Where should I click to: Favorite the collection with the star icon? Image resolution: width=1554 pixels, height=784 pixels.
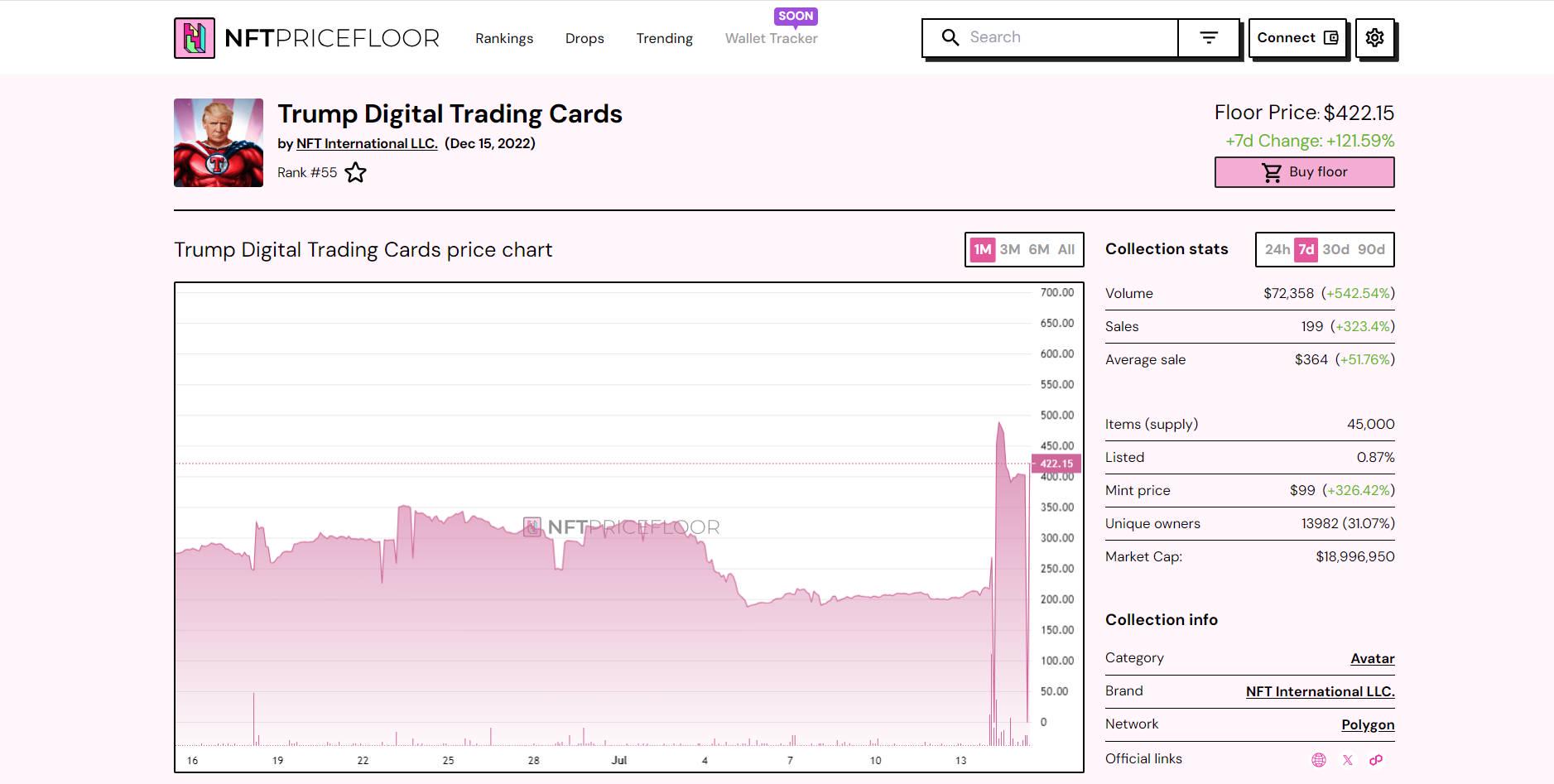[x=355, y=173]
